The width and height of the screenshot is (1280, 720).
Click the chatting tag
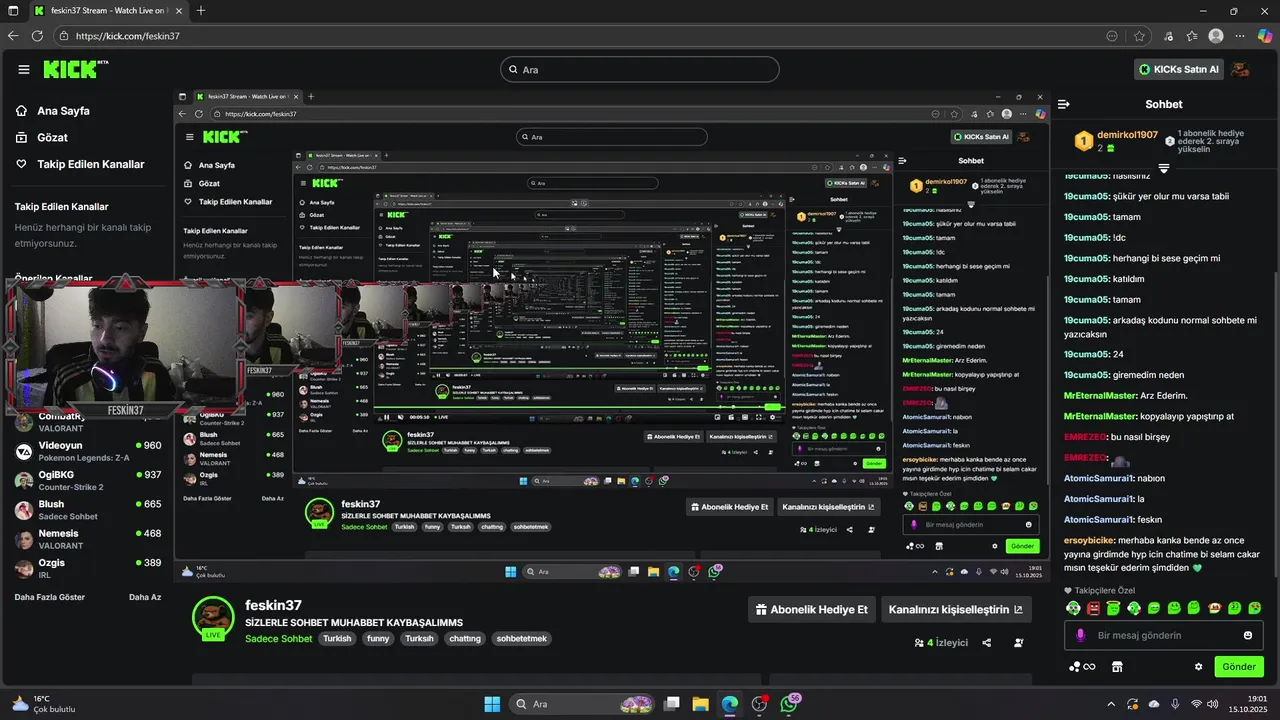point(465,638)
